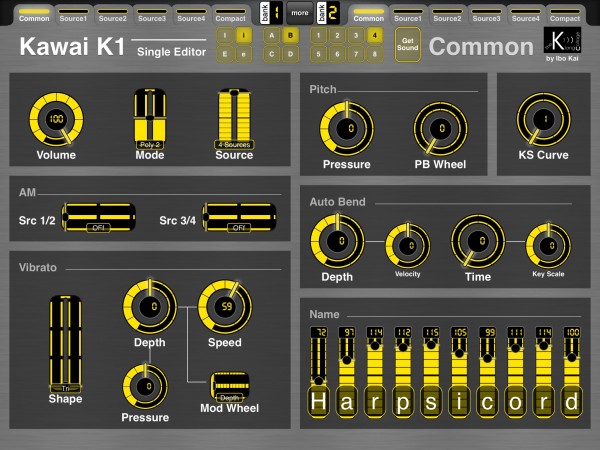
Task: Click the Auto Bend Velocity knob
Action: (408, 245)
